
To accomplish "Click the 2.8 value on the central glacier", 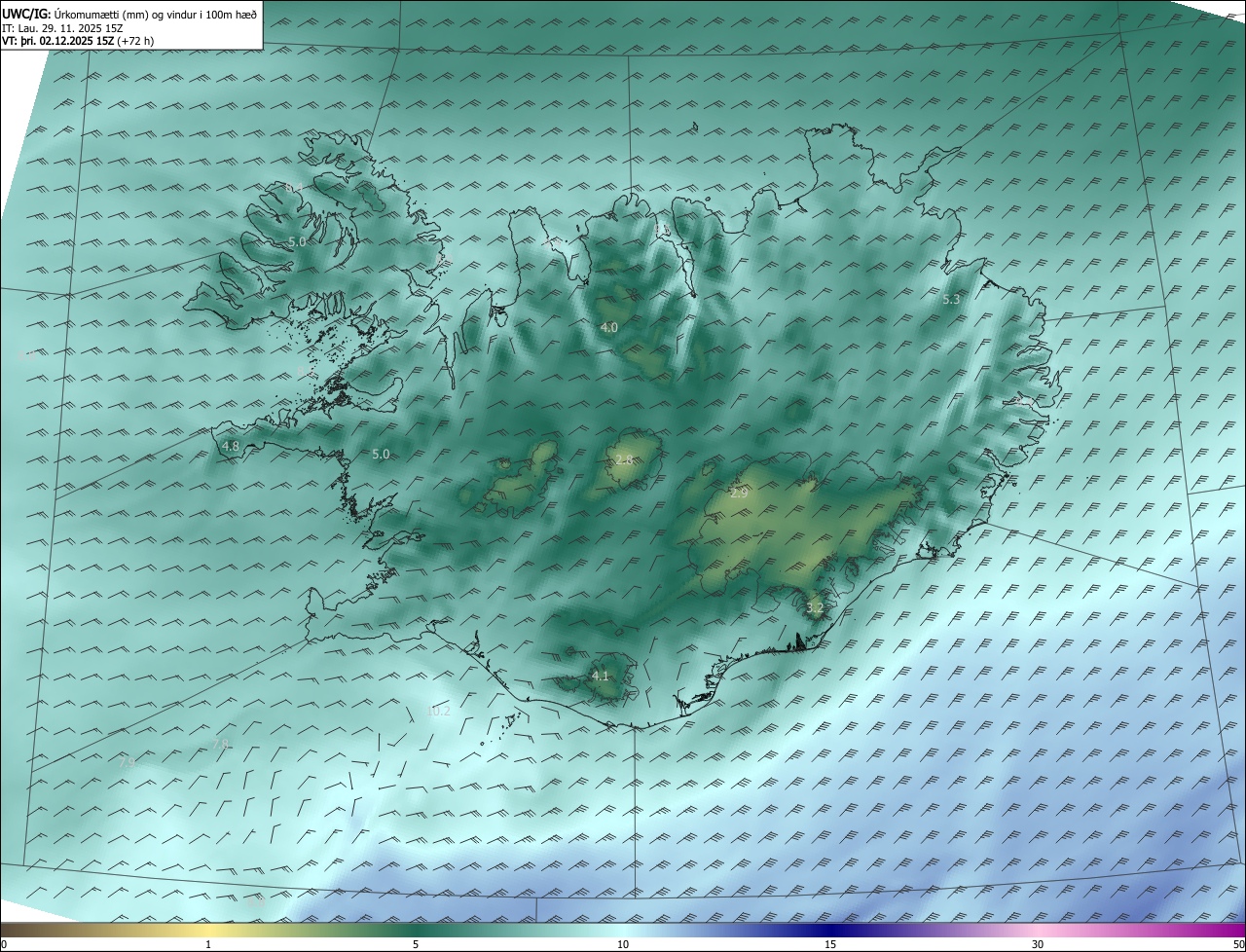I will click(x=624, y=460).
